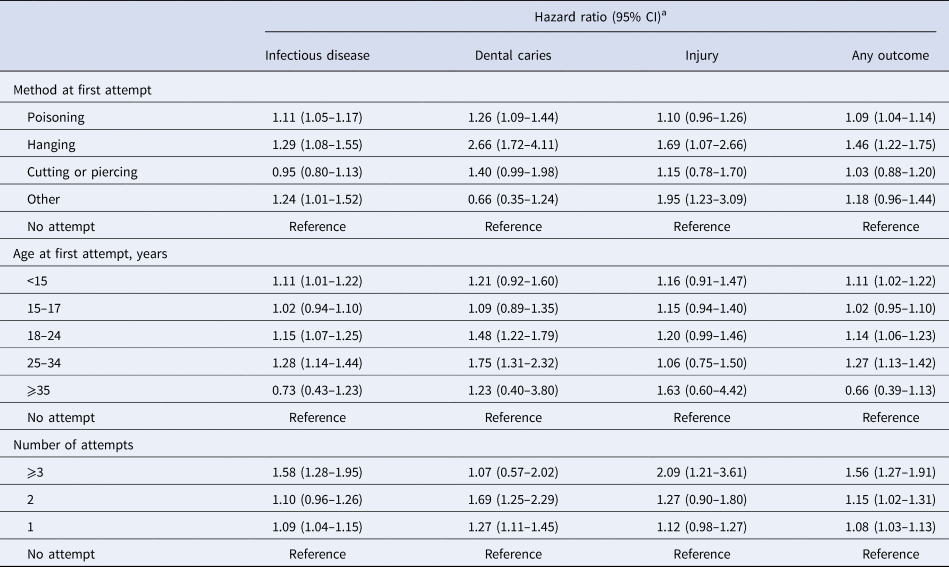The height and width of the screenshot is (567, 949).
Task: Select the 1.56 (1.27–1.91) any outcome value
Action: coord(889,445)
